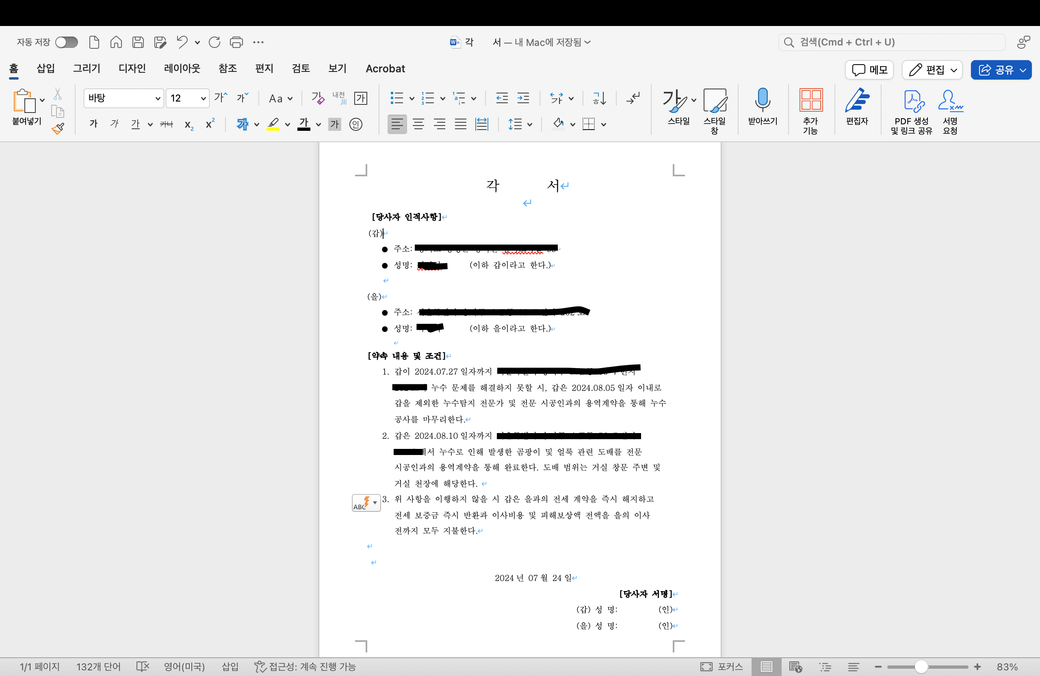1040x676 pixels.
Task: Click the search field in title bar
Action: pyautogui.click(x=892, y=42)
